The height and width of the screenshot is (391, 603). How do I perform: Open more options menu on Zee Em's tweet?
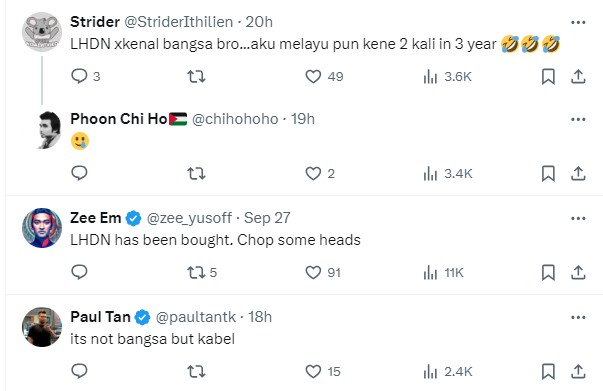(578, 218)
